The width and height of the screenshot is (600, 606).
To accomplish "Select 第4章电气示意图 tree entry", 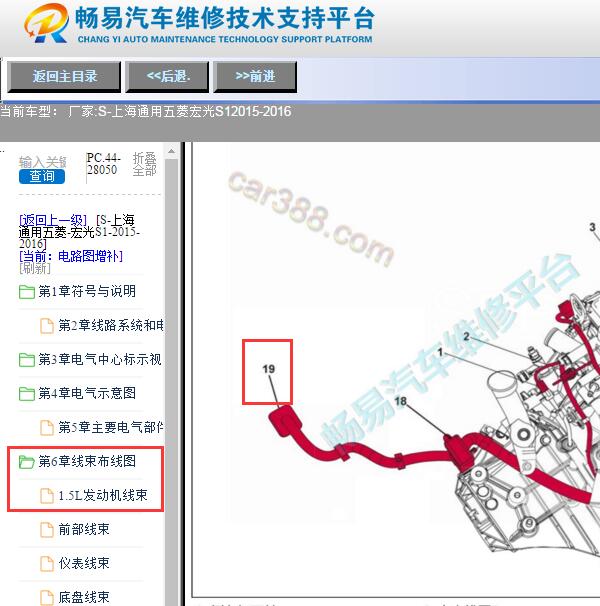I will pyautogui.click(x=87, y=393).
